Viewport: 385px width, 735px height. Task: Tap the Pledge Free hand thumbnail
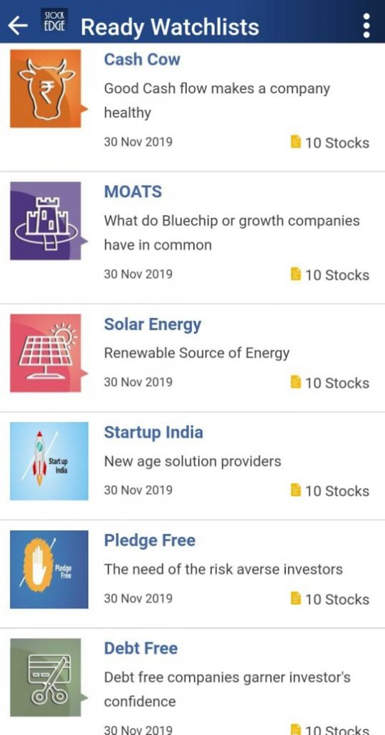click(x=49, y=570)
